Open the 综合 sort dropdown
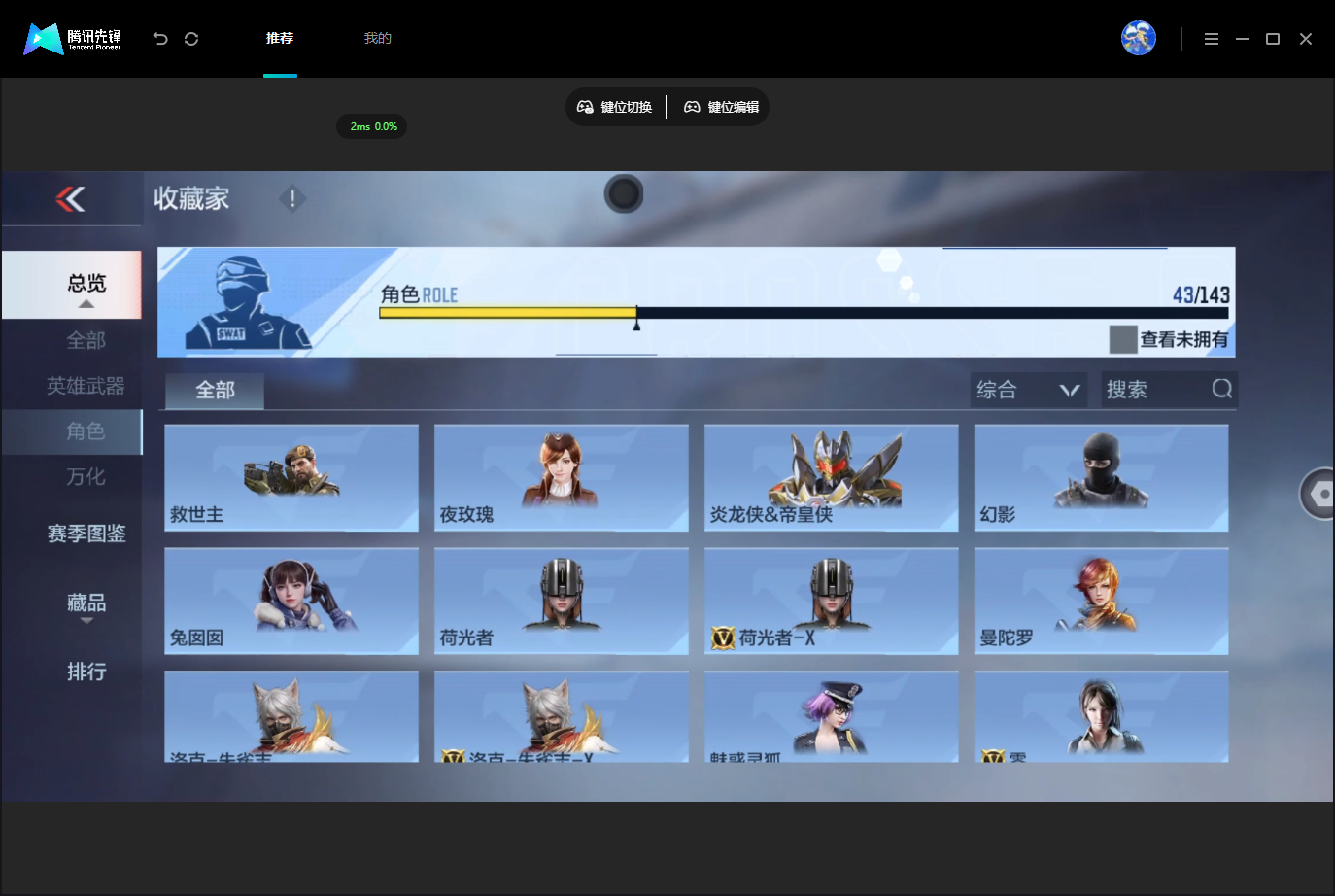The image size is (1335, 896). [1029, 390]
